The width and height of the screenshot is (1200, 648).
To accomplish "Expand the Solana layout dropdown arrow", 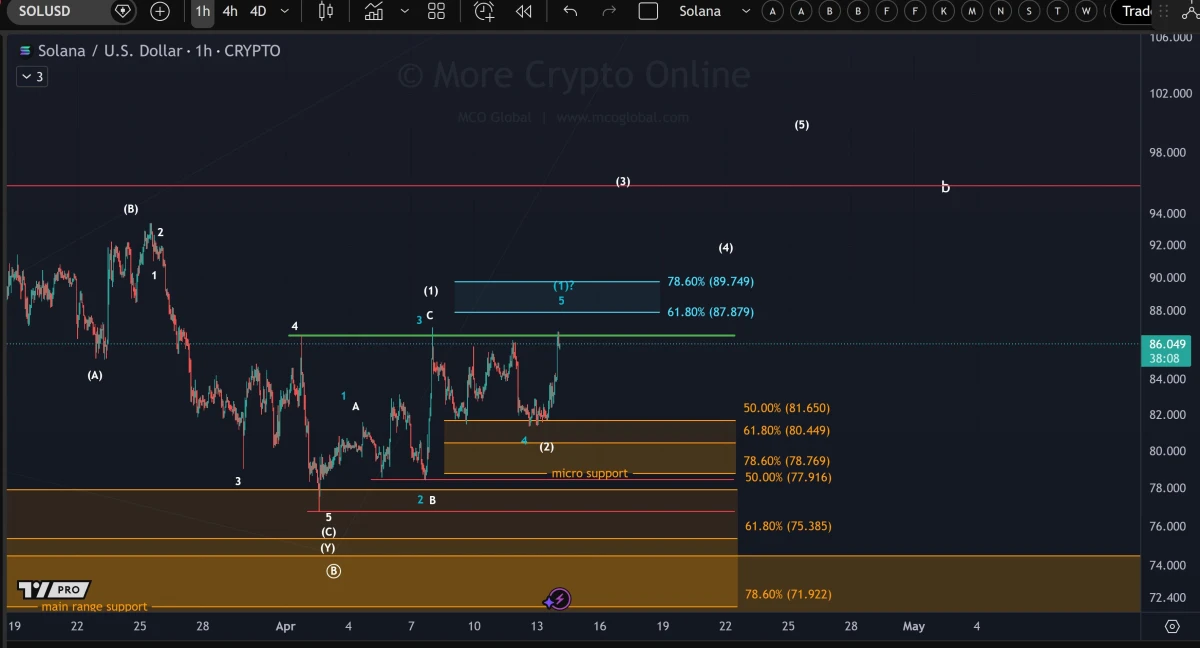I will click(x=745, y=11).
